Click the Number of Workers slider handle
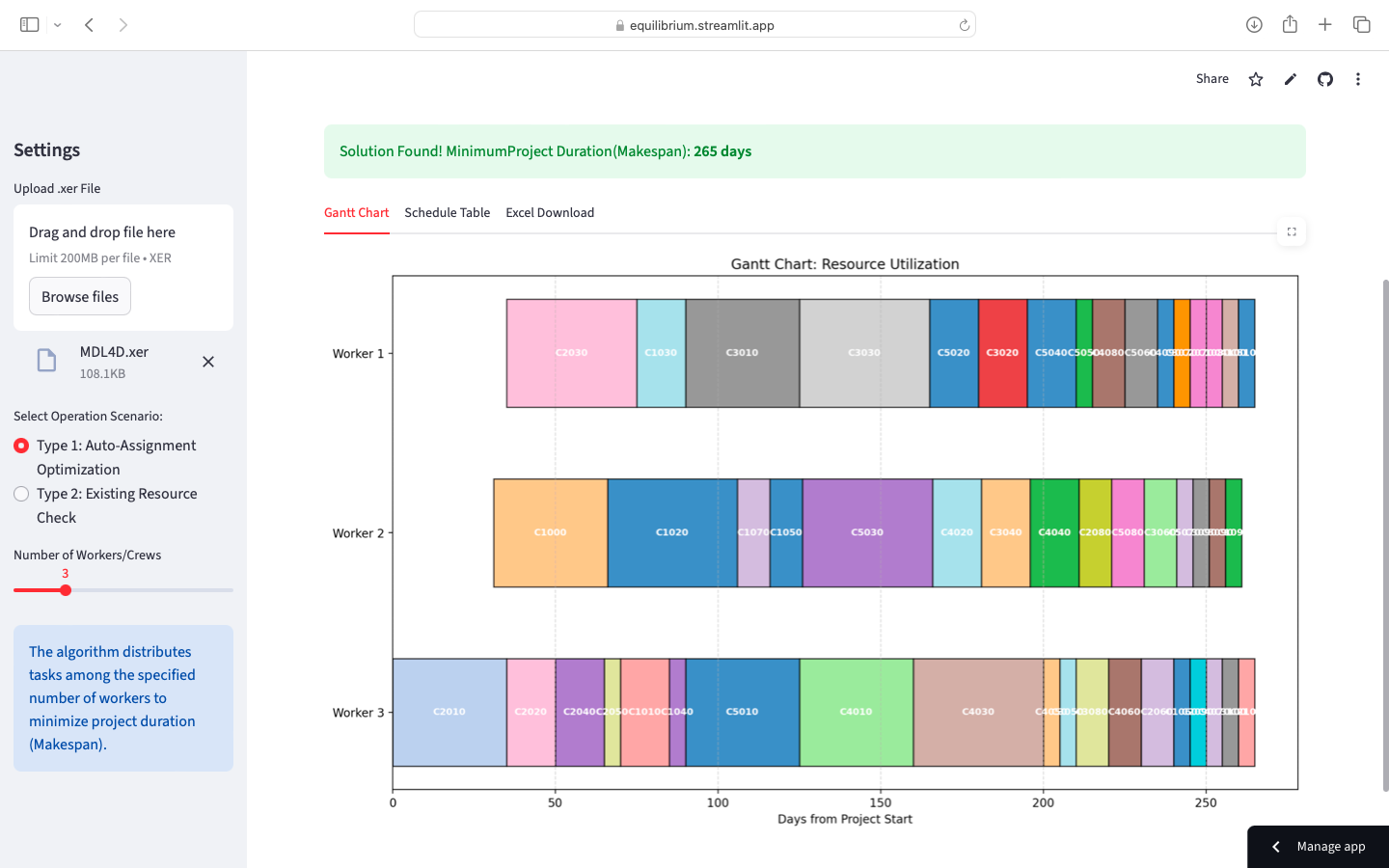This screenshot has height=868, width=1389. (66, 590)
